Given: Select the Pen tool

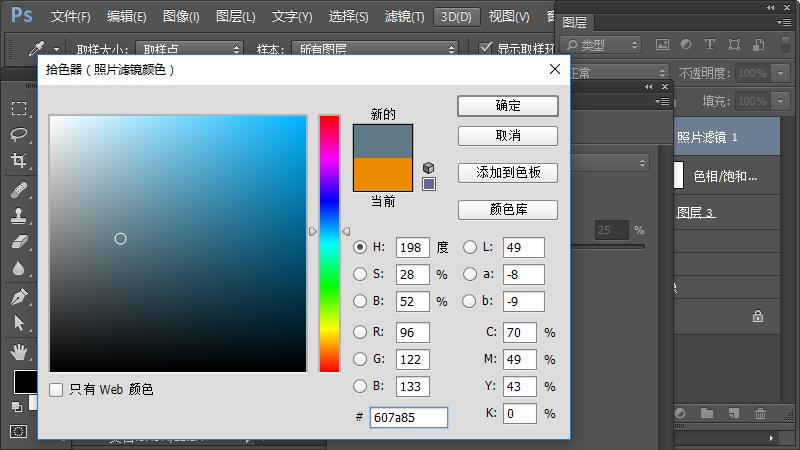Looking at the screenshot, I should point(19,296).
